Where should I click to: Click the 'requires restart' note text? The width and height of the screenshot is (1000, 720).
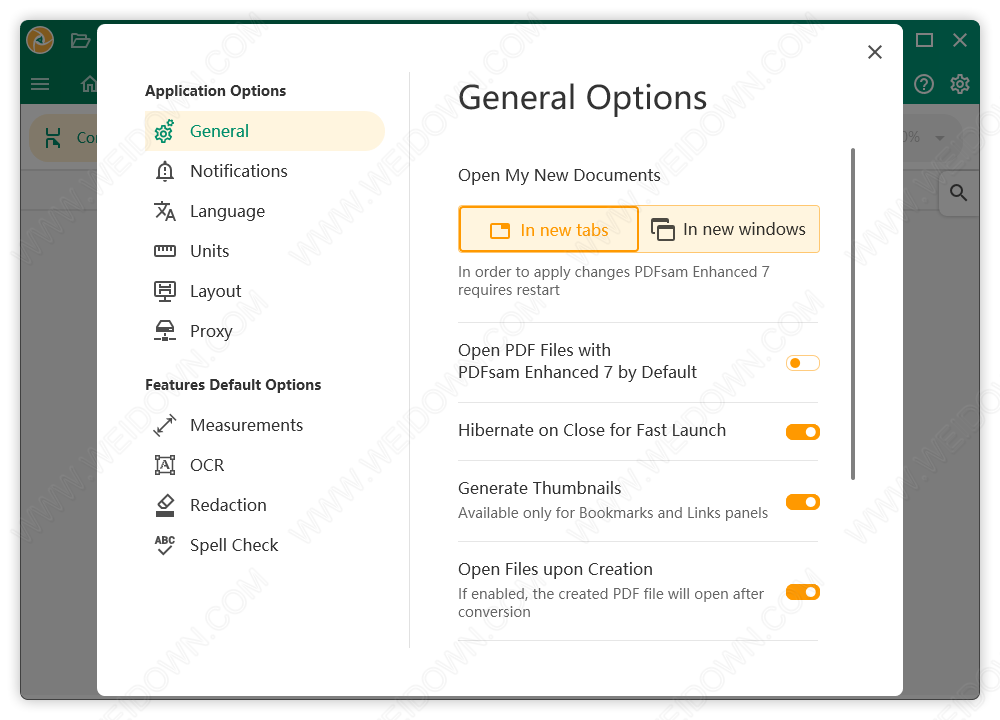[x=509, y=290]
